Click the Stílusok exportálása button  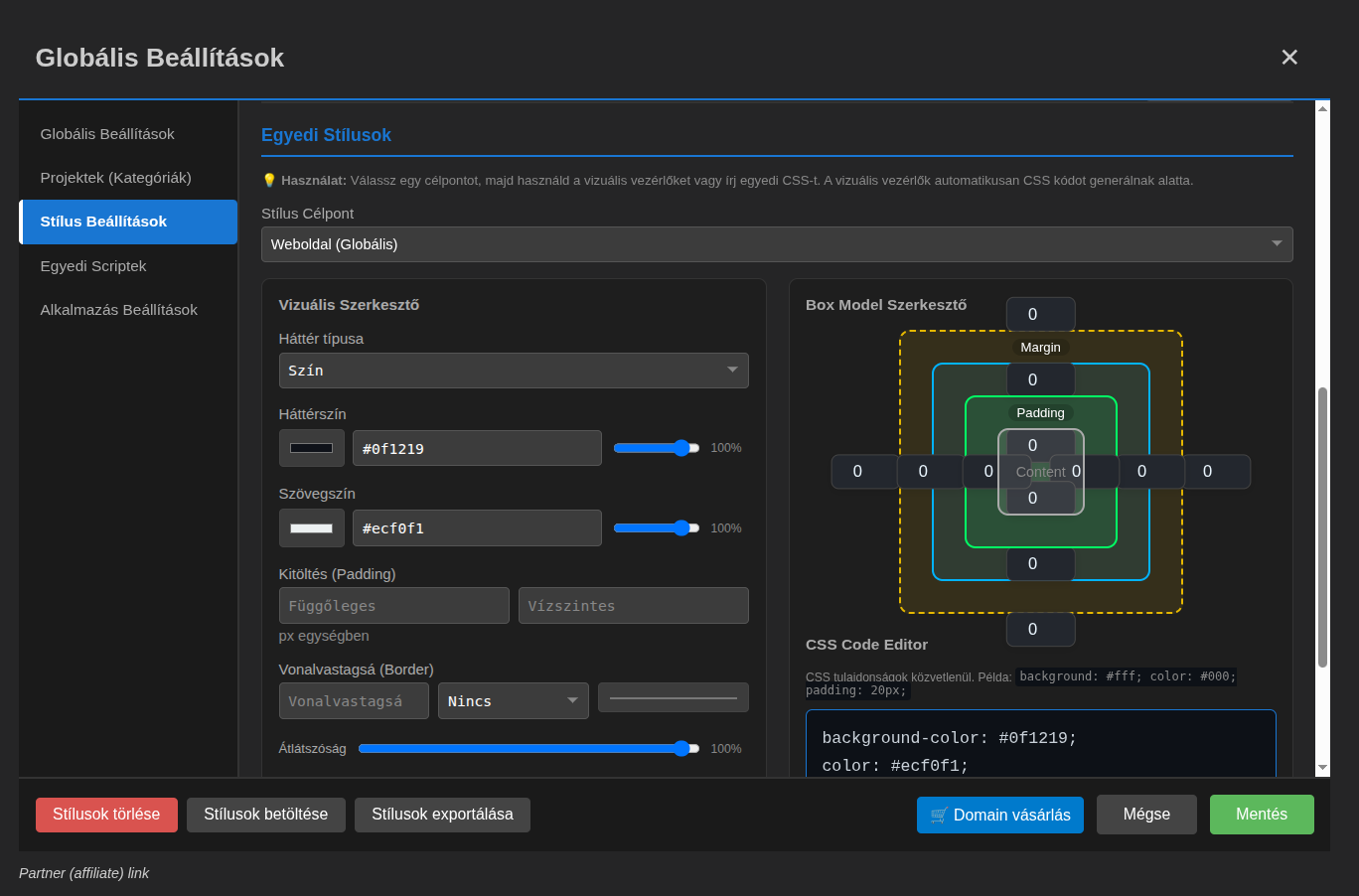(442, 815)
